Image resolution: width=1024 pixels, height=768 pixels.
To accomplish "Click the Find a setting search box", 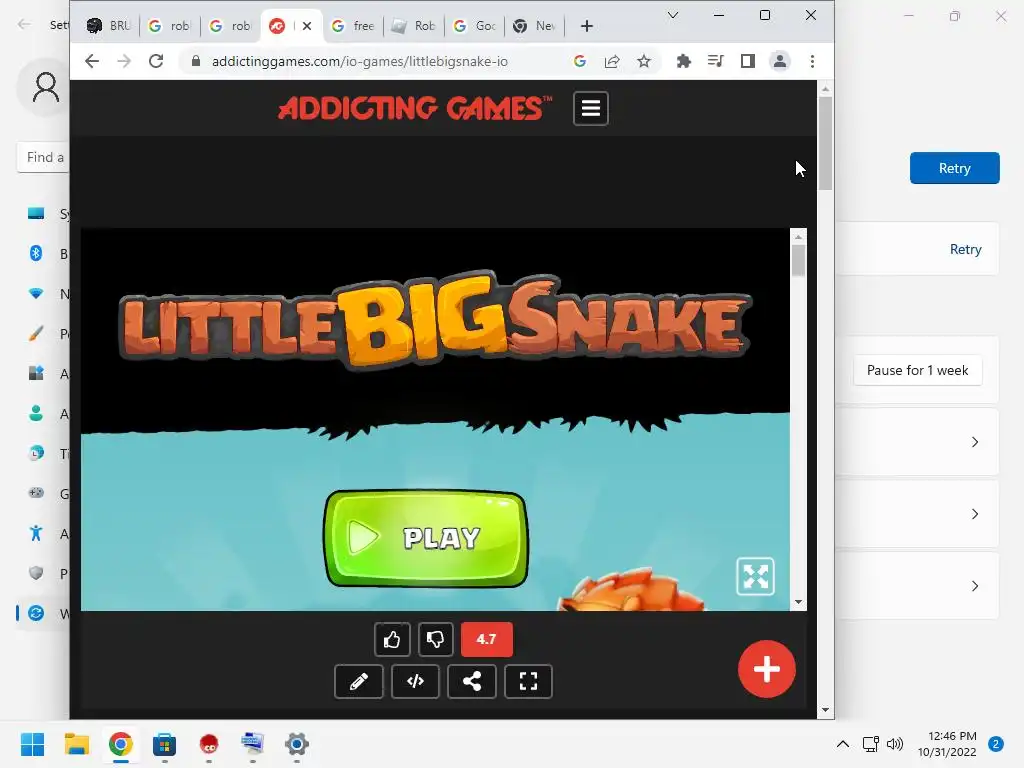I will click(43, 157).
